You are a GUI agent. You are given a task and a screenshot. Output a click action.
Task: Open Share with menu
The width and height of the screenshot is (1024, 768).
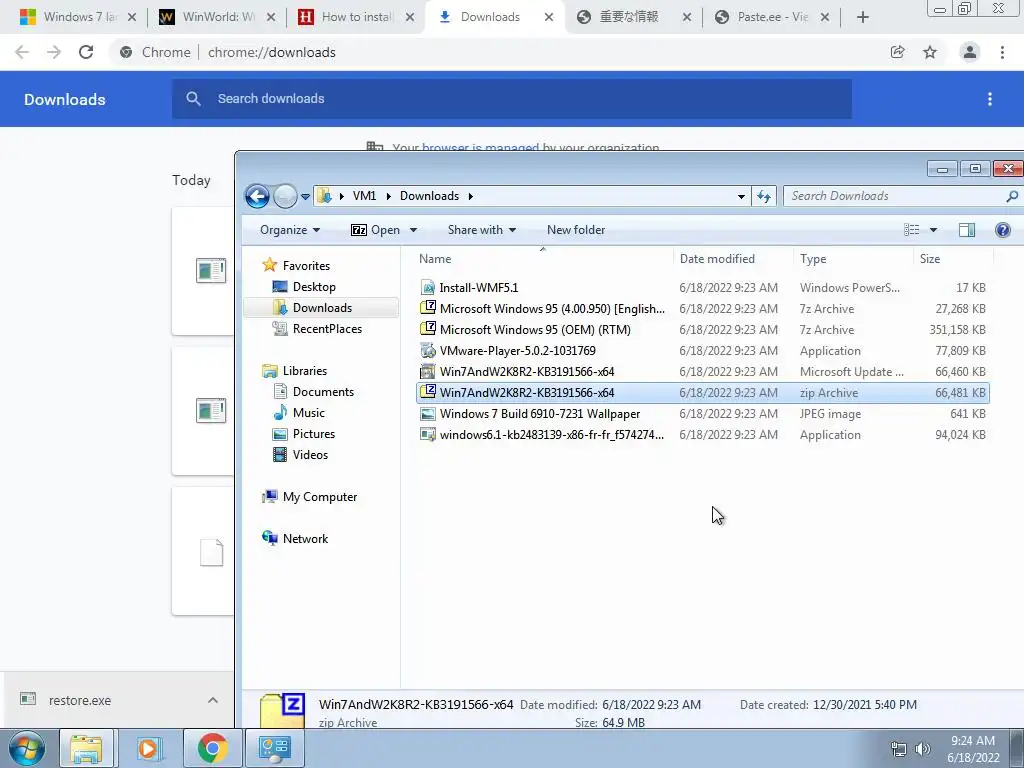click(482, 230)
